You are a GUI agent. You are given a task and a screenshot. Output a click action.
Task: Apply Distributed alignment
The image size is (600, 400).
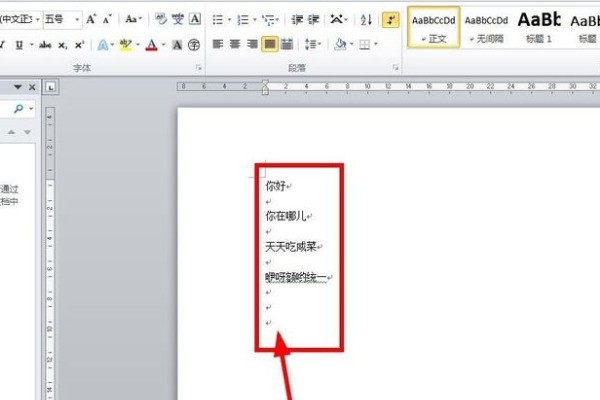(287, 44)
